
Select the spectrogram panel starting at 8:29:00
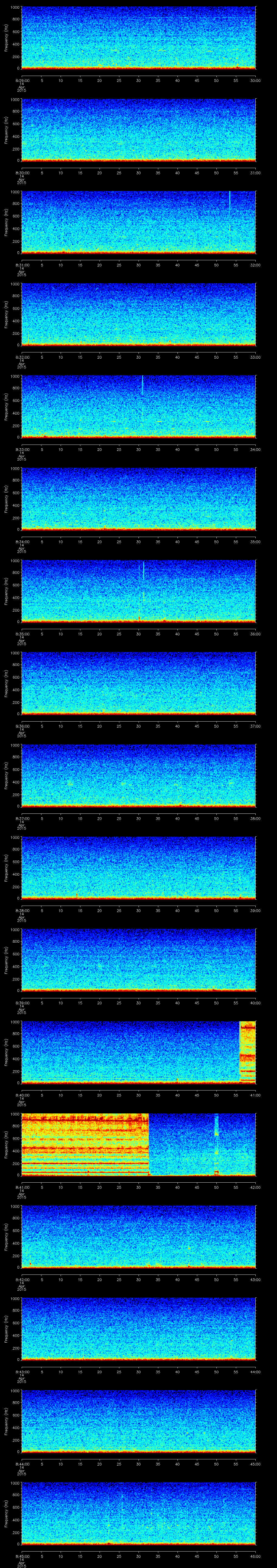point(138,38)
